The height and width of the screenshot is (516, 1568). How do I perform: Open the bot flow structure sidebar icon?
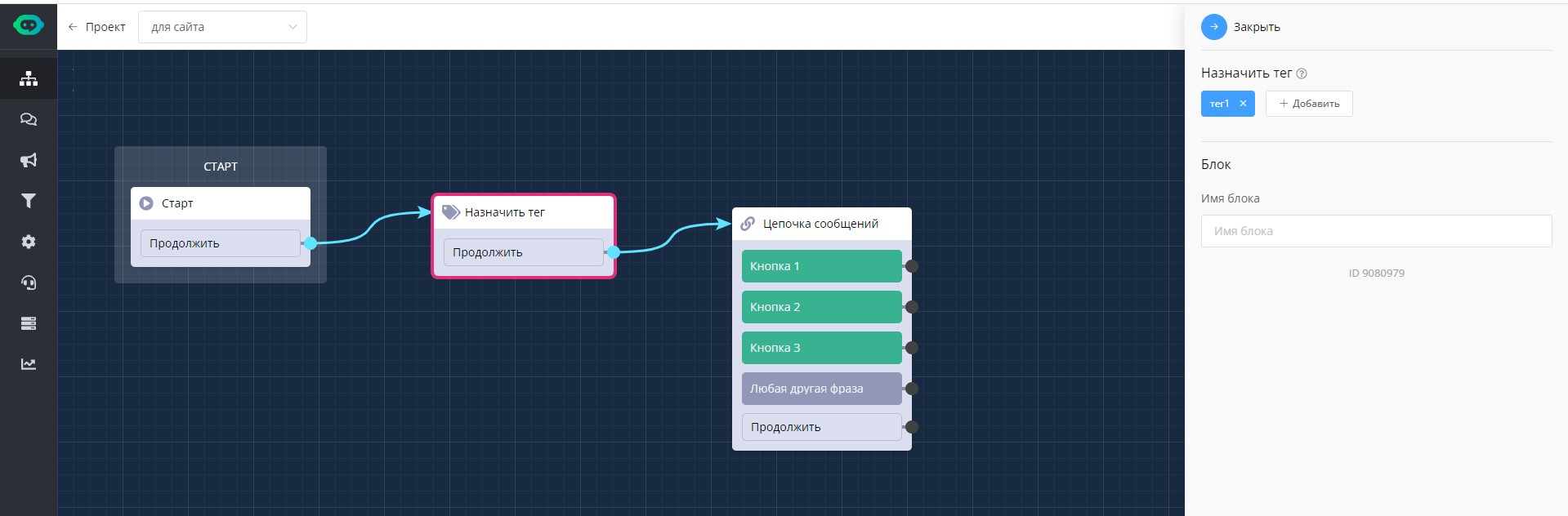(x=29, y=78)
